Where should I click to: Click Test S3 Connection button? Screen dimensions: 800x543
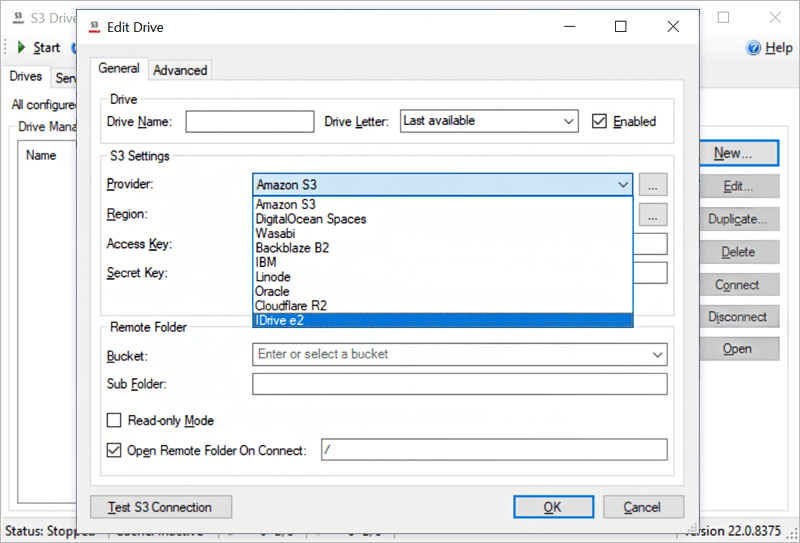point(161,507)
